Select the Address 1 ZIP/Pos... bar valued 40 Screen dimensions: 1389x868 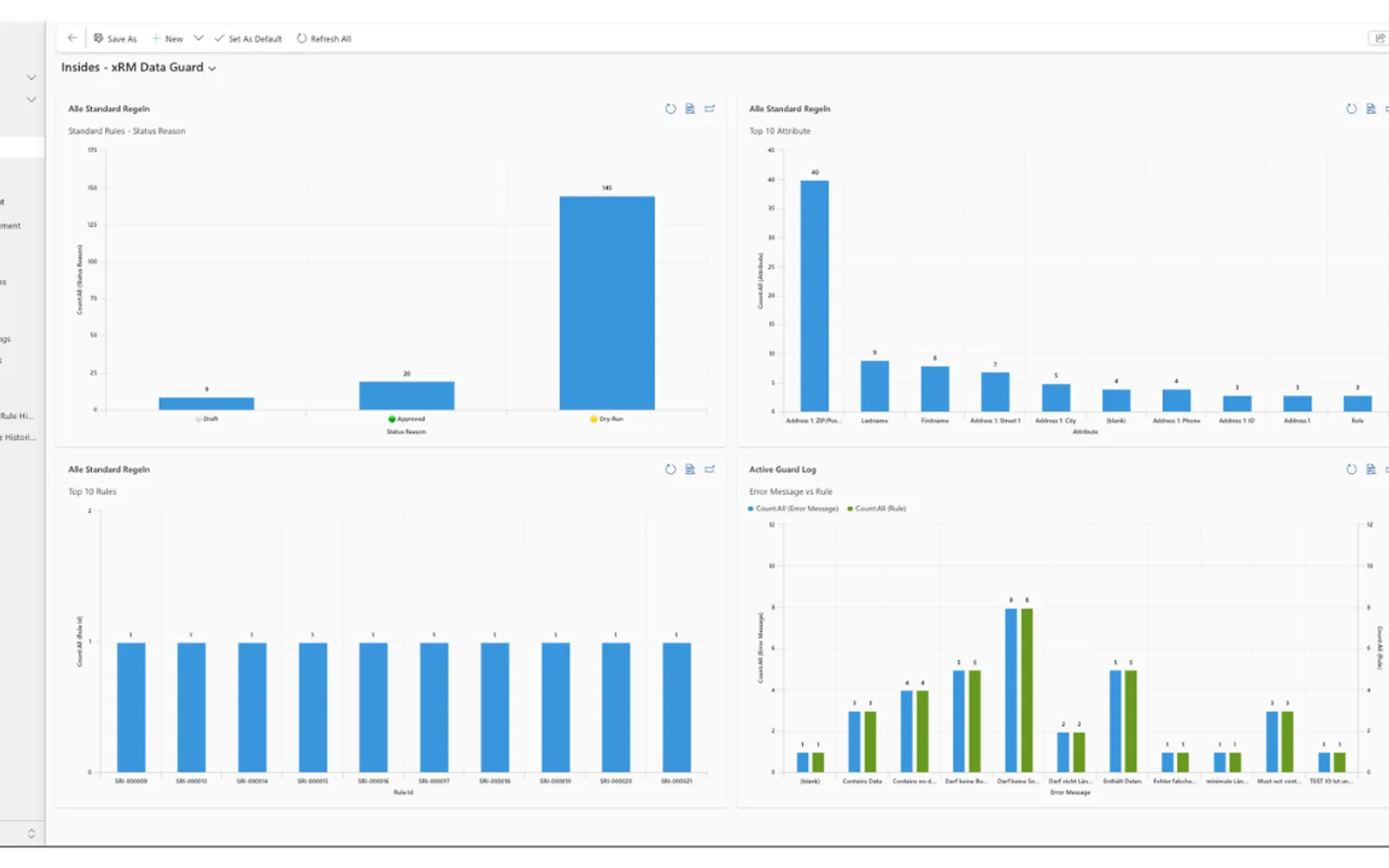pos(814,296)
